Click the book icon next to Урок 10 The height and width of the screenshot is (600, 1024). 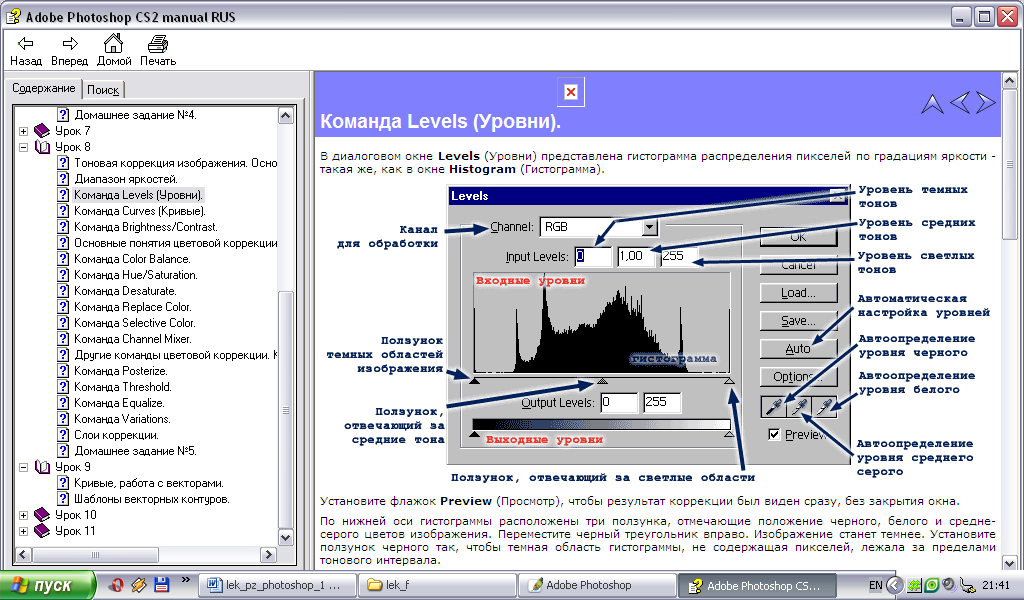[42, 514]
